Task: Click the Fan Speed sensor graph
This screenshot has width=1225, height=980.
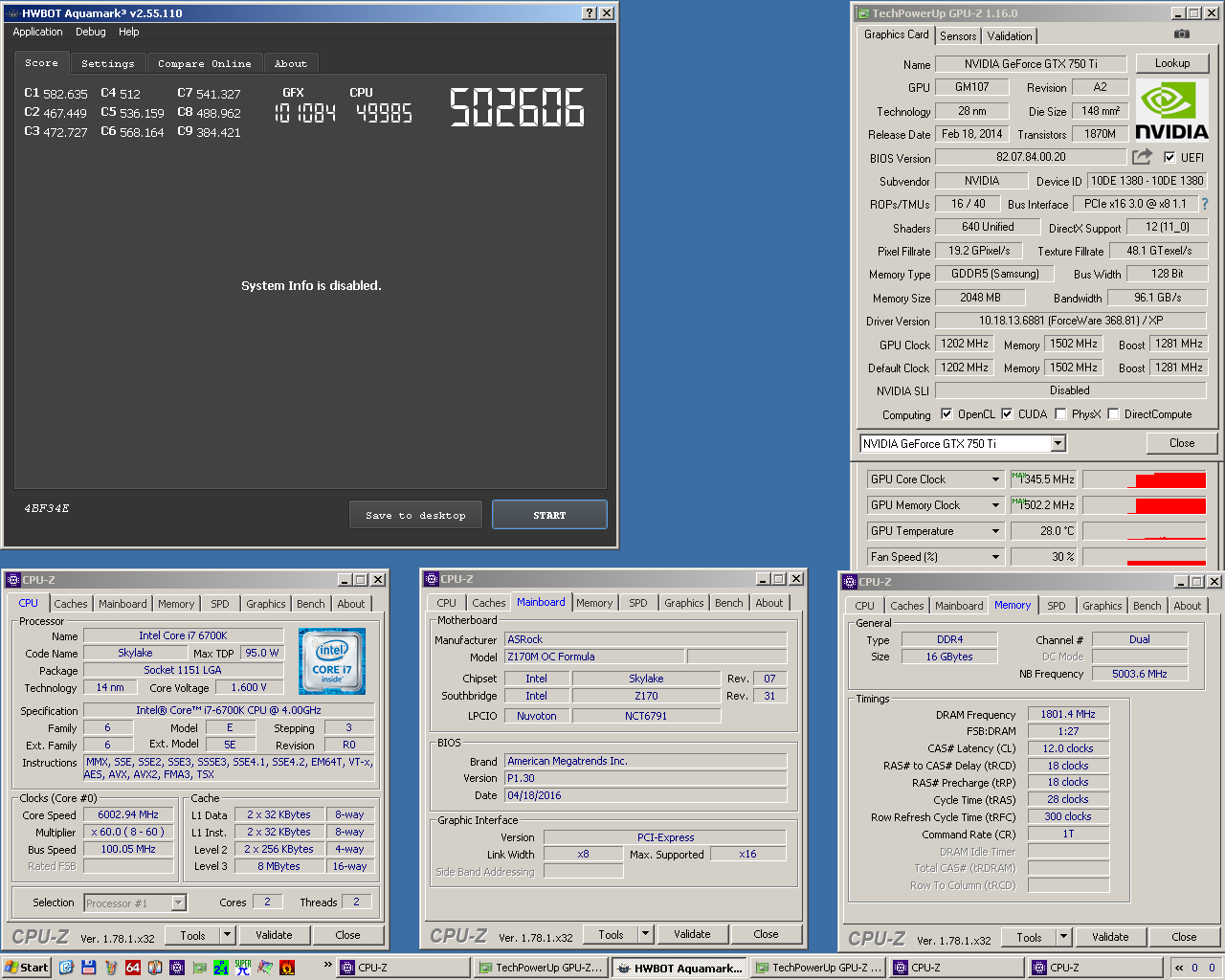Action: click(x=1145, y=556)
